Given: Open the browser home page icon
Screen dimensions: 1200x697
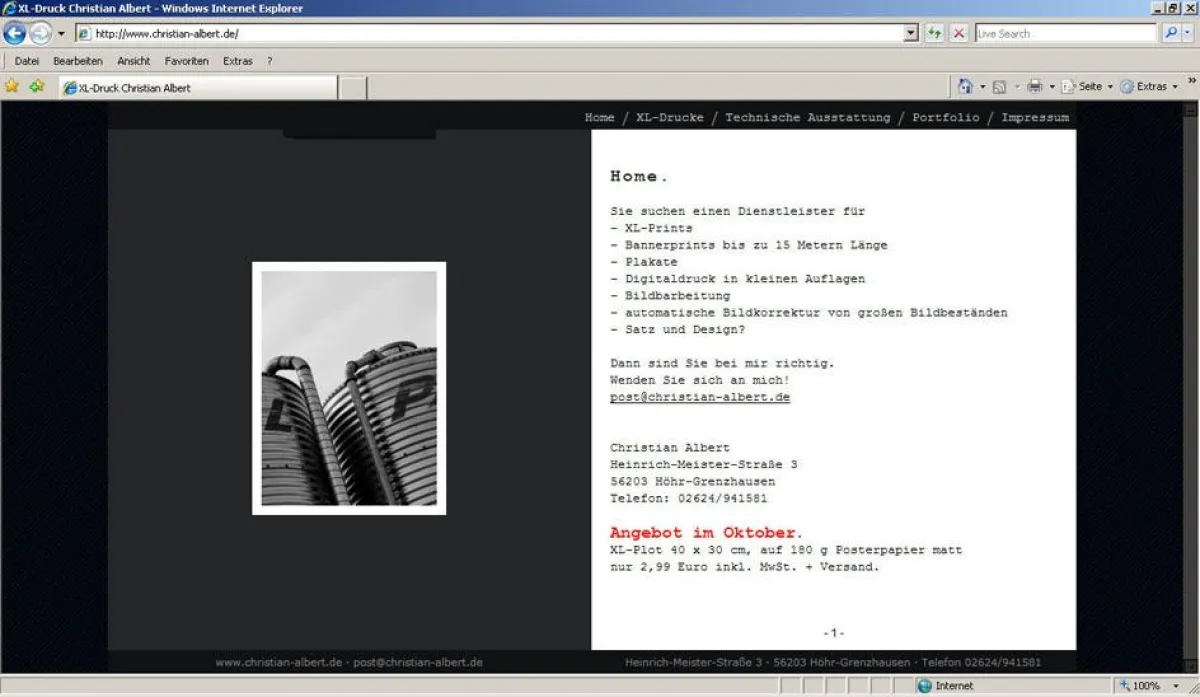Looking at the screenshot, I should pos(966,86).
